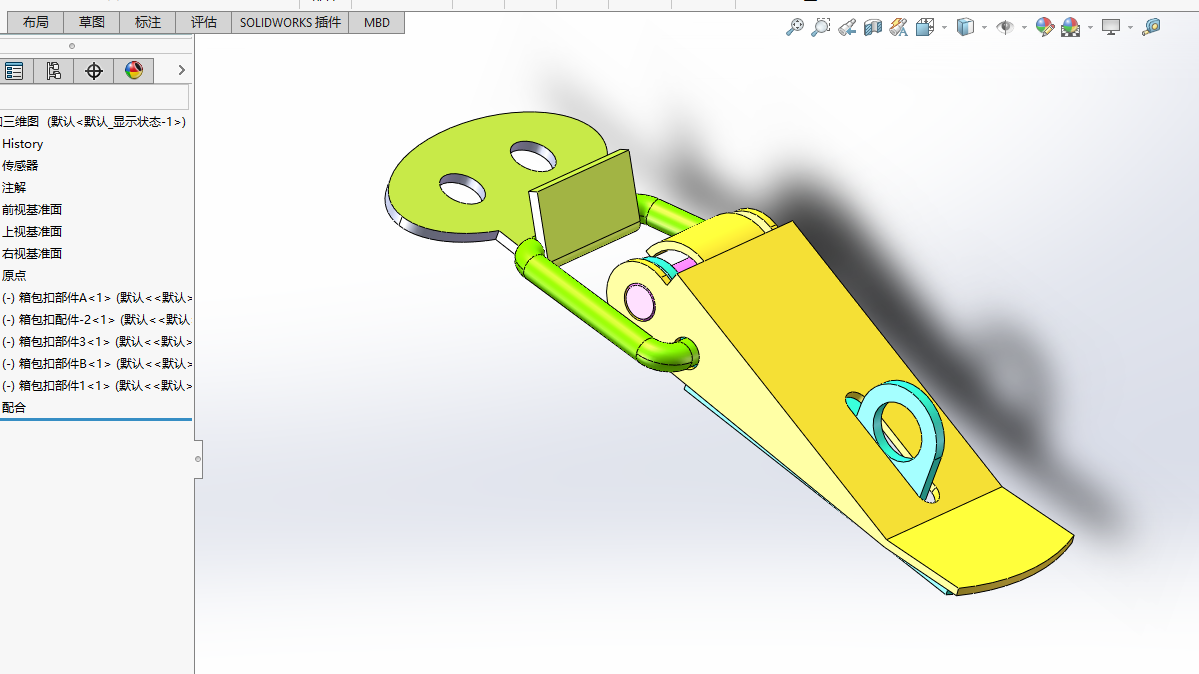
Task: Open the 评估 ribbon tab
Action: click(203, 22)
